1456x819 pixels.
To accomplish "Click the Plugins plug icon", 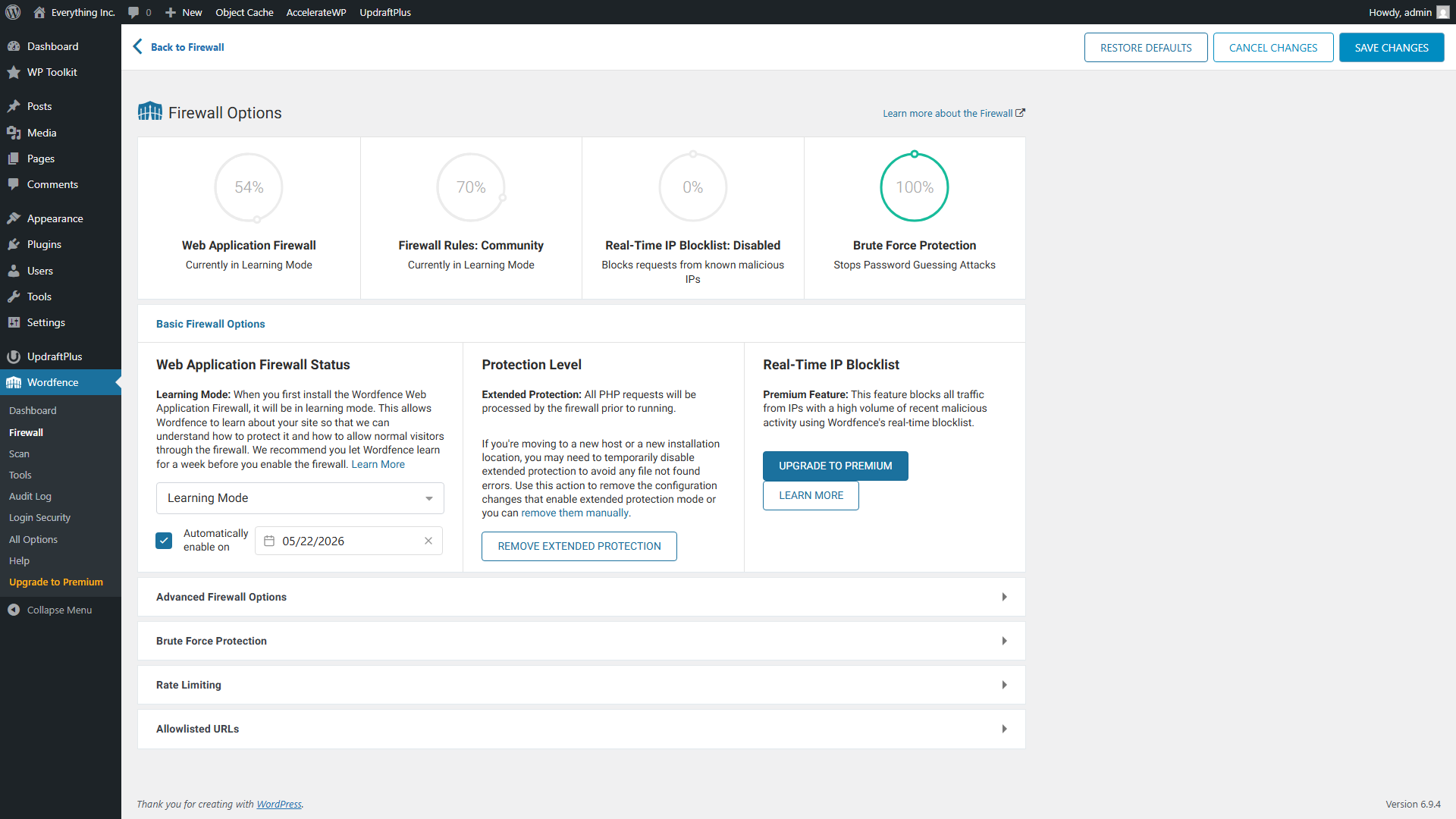I will (14, 244).
